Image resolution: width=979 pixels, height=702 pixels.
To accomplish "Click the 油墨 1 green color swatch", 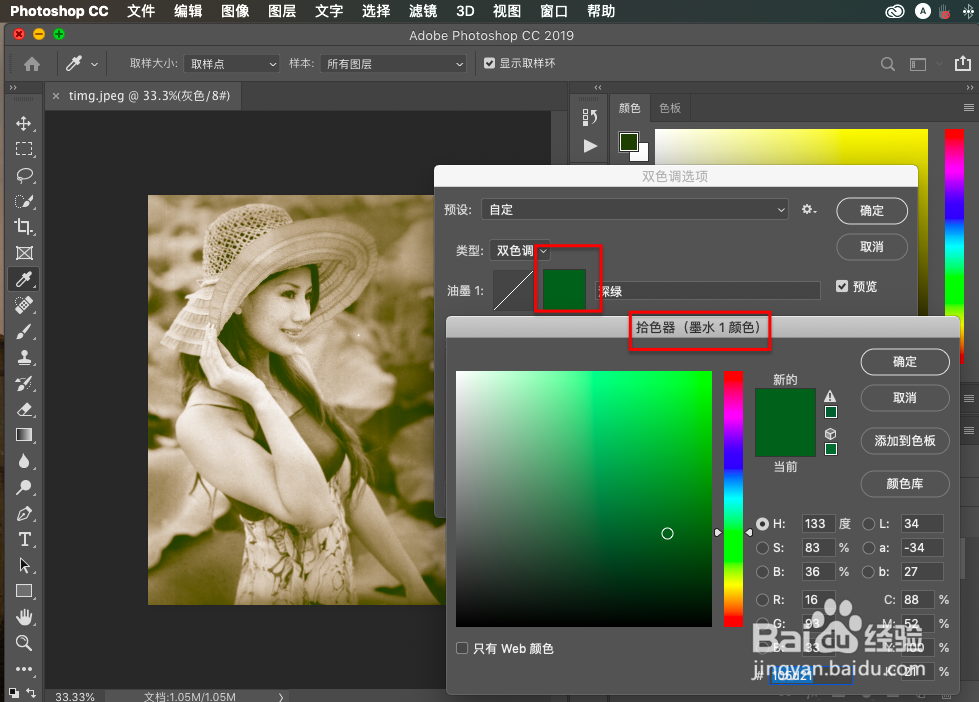I will (x=564, y=290).
